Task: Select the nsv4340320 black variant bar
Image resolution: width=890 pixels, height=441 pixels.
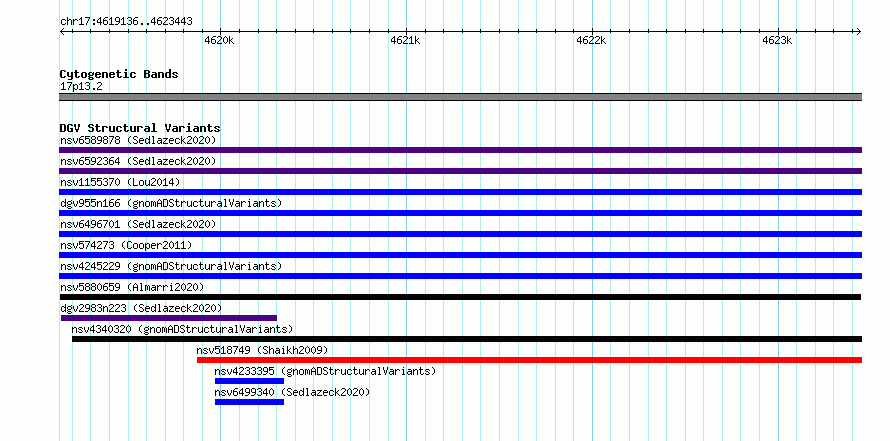Action: click(x=467, y=339)
